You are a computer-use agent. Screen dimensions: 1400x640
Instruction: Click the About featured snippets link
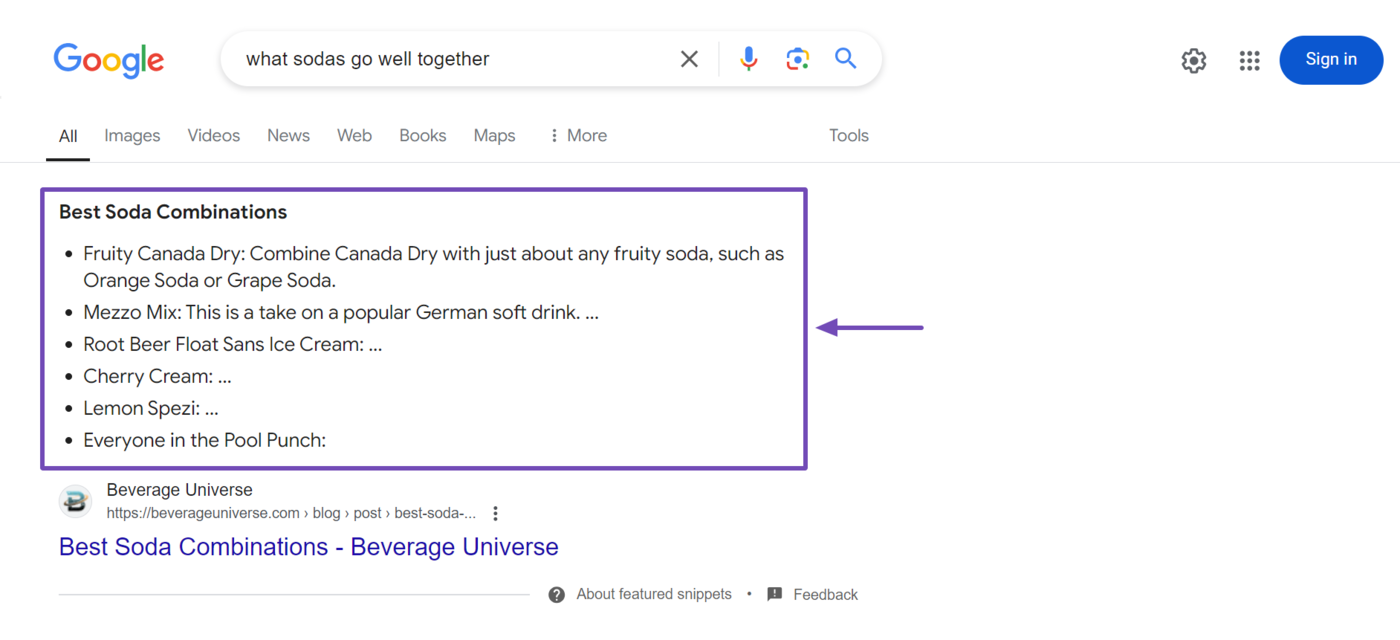[x=654, y=594]
